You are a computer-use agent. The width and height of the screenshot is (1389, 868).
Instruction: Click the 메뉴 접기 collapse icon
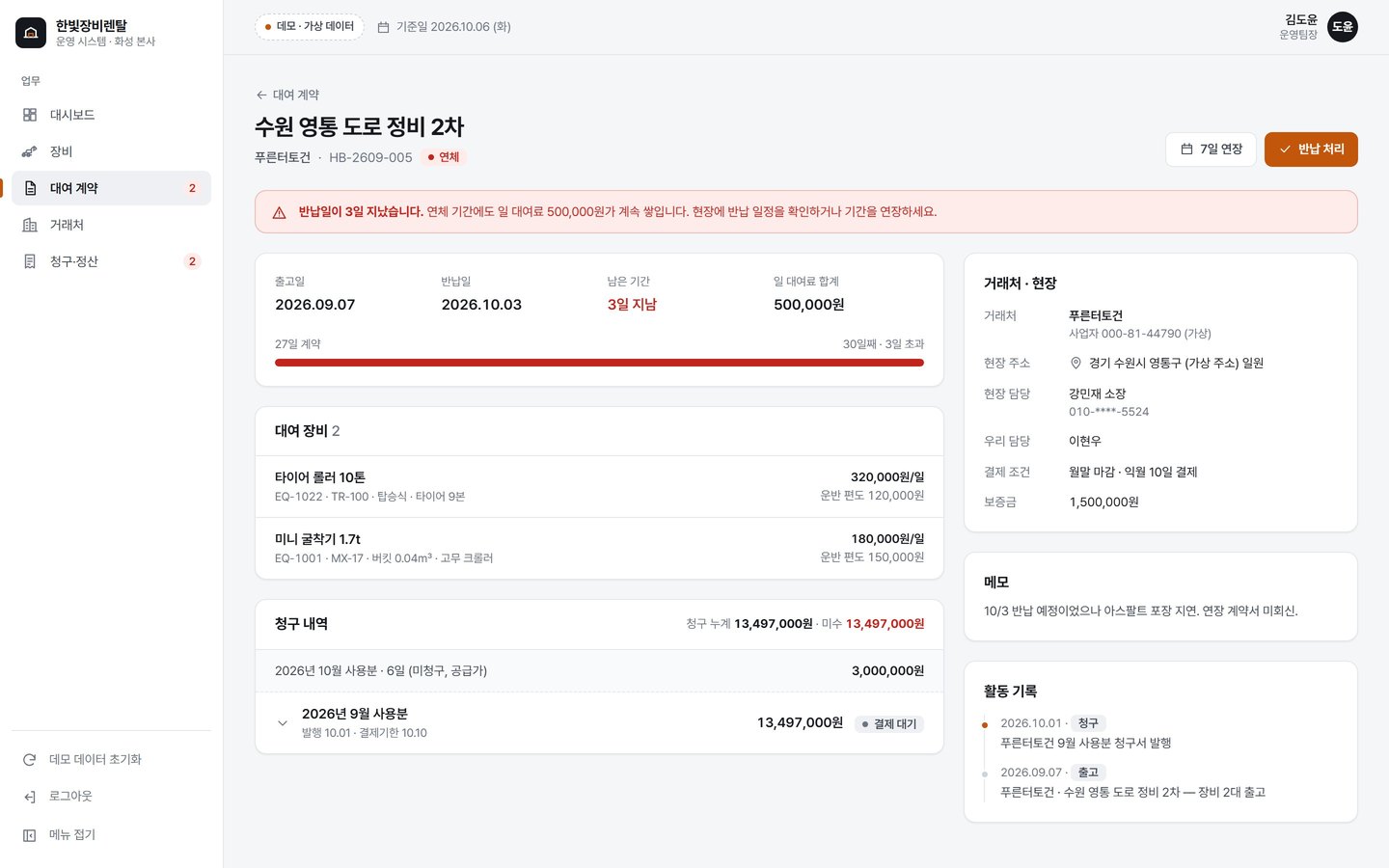point(30,835)
